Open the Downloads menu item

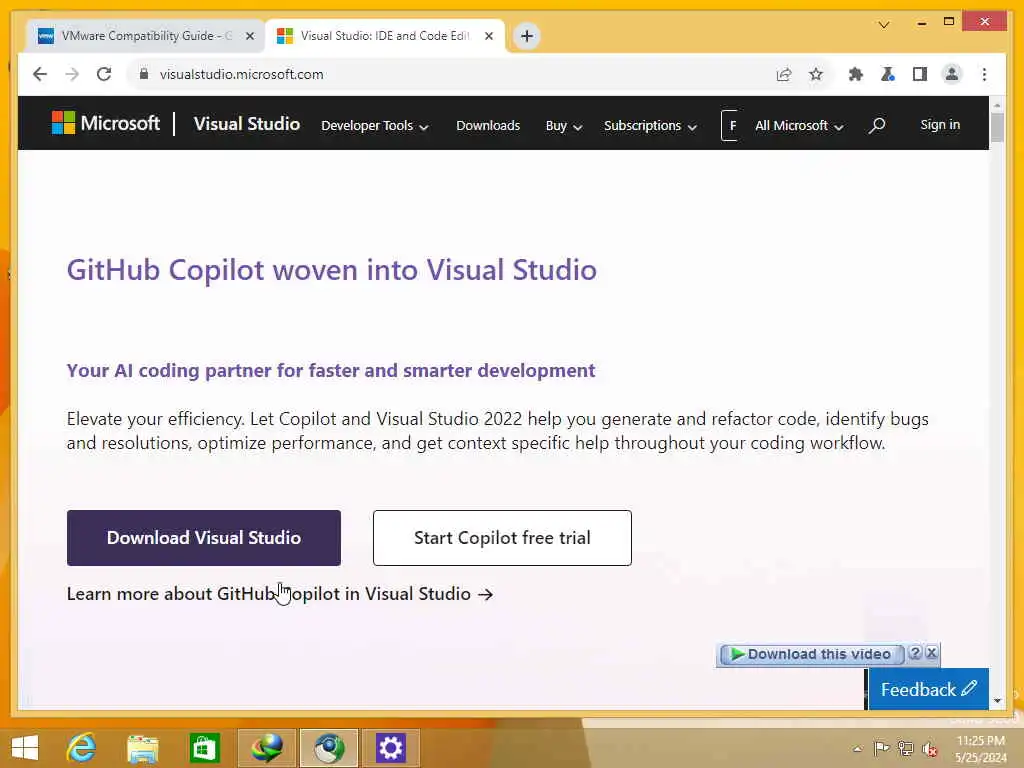click(488, 125)
